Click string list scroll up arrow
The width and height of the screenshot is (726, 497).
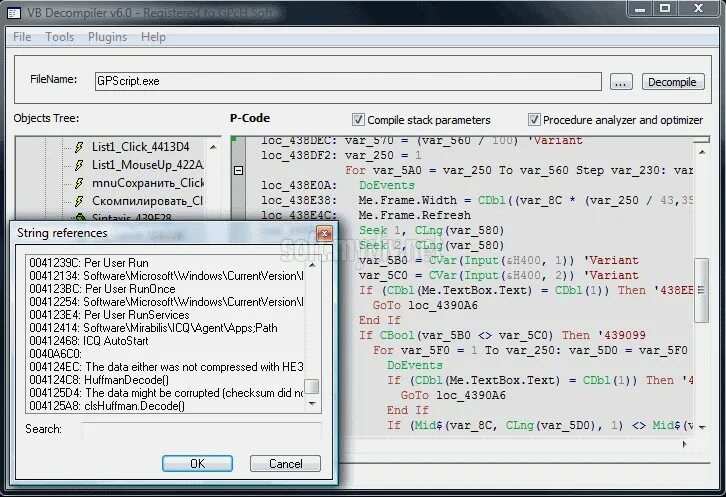(313, 265)
